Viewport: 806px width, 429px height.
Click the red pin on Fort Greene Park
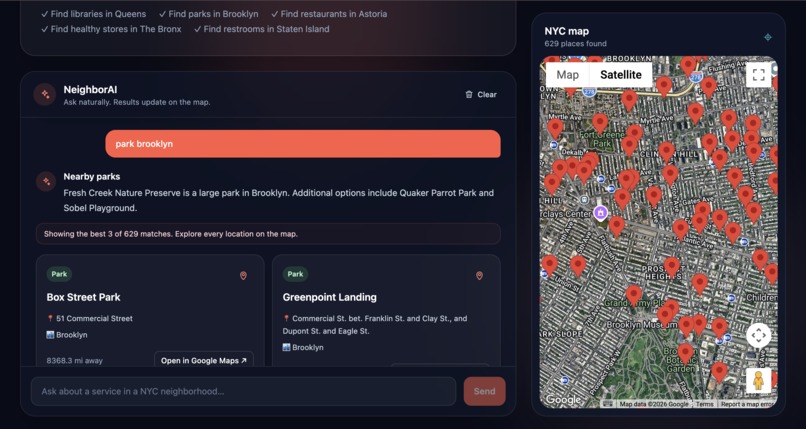click(600, 123)
